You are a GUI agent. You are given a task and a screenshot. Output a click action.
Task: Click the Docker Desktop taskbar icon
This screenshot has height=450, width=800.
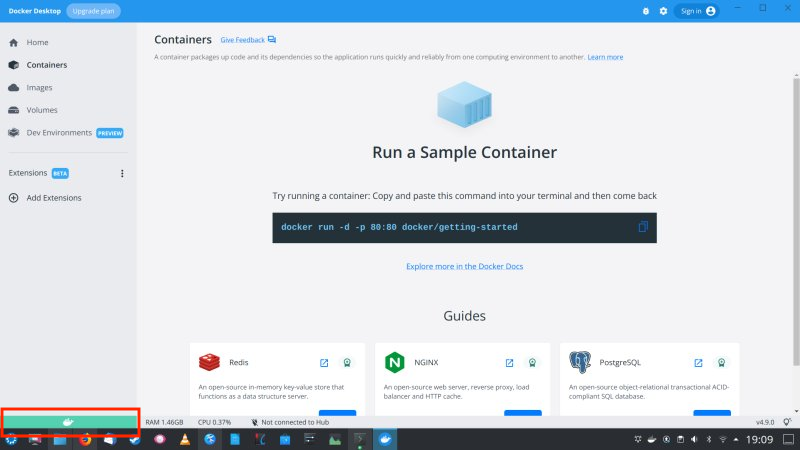pos(385,439)
